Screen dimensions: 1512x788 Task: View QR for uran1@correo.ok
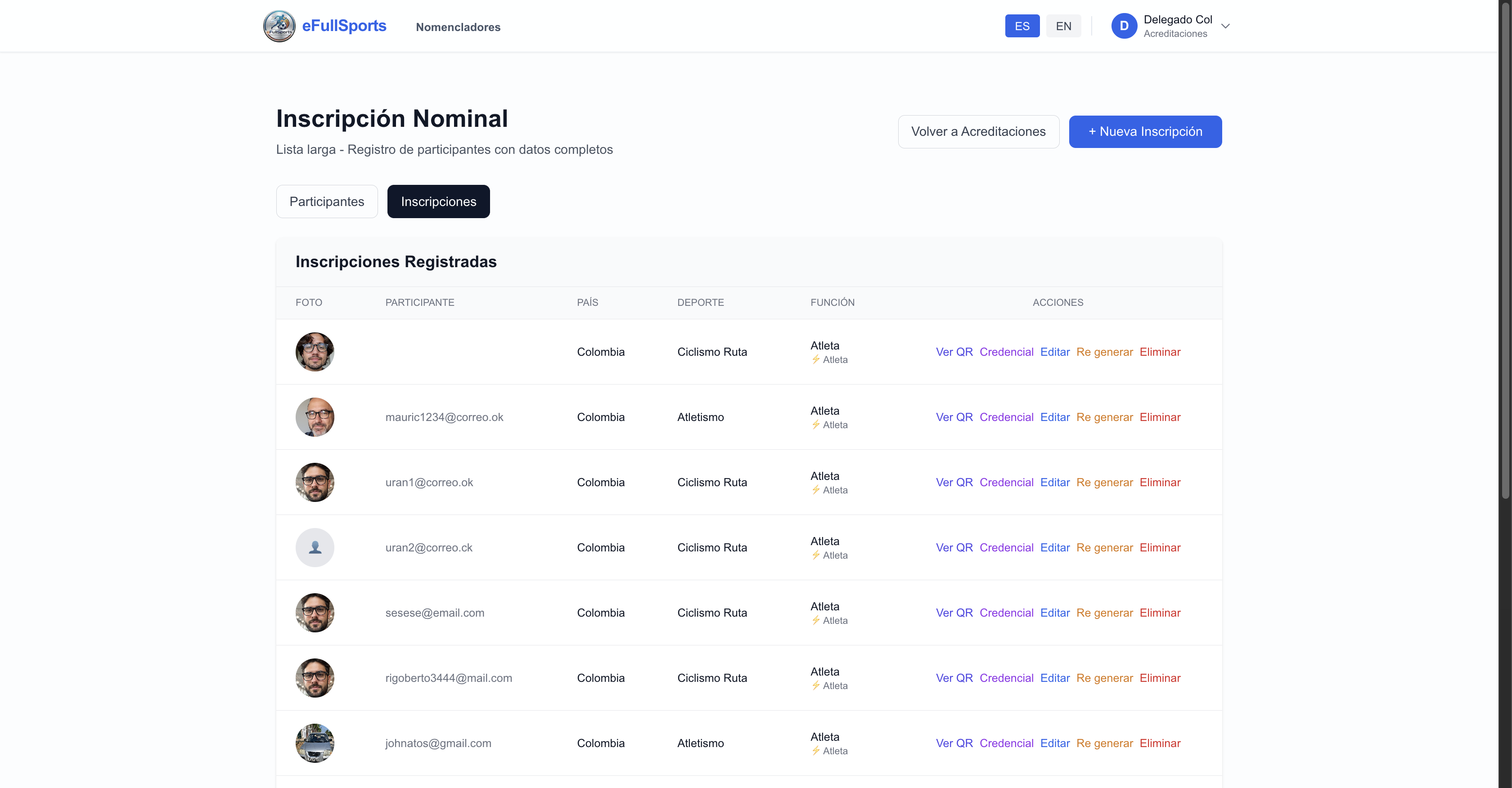954,482
